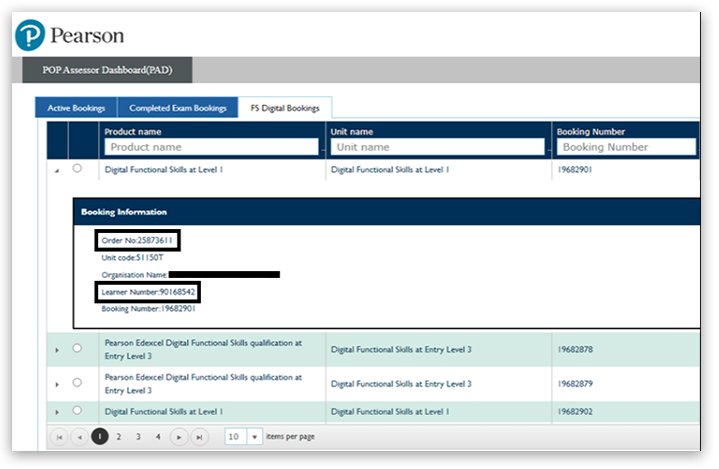Screen dimensions: 719x469
Task: Expand the booking 19682878 row details
Action: (x=57, y=349)
